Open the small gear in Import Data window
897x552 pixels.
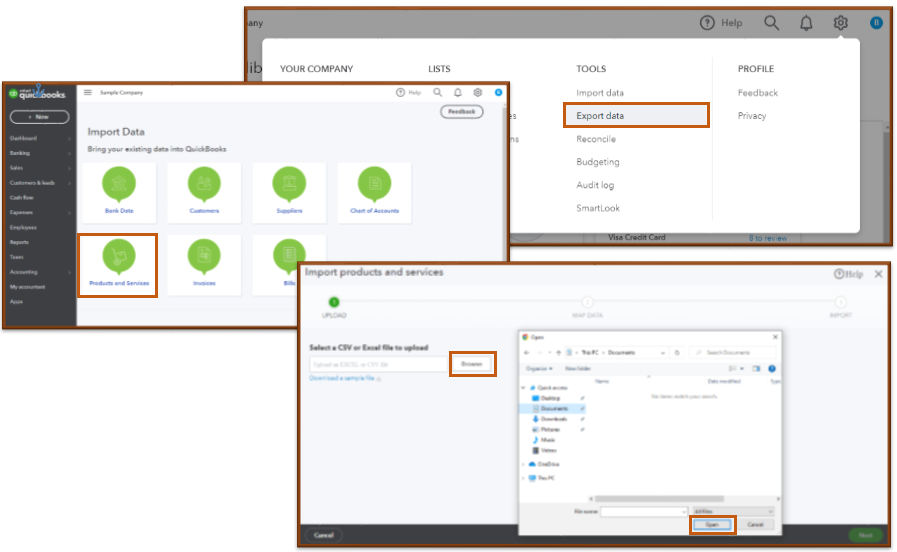(x=477, y=92)
